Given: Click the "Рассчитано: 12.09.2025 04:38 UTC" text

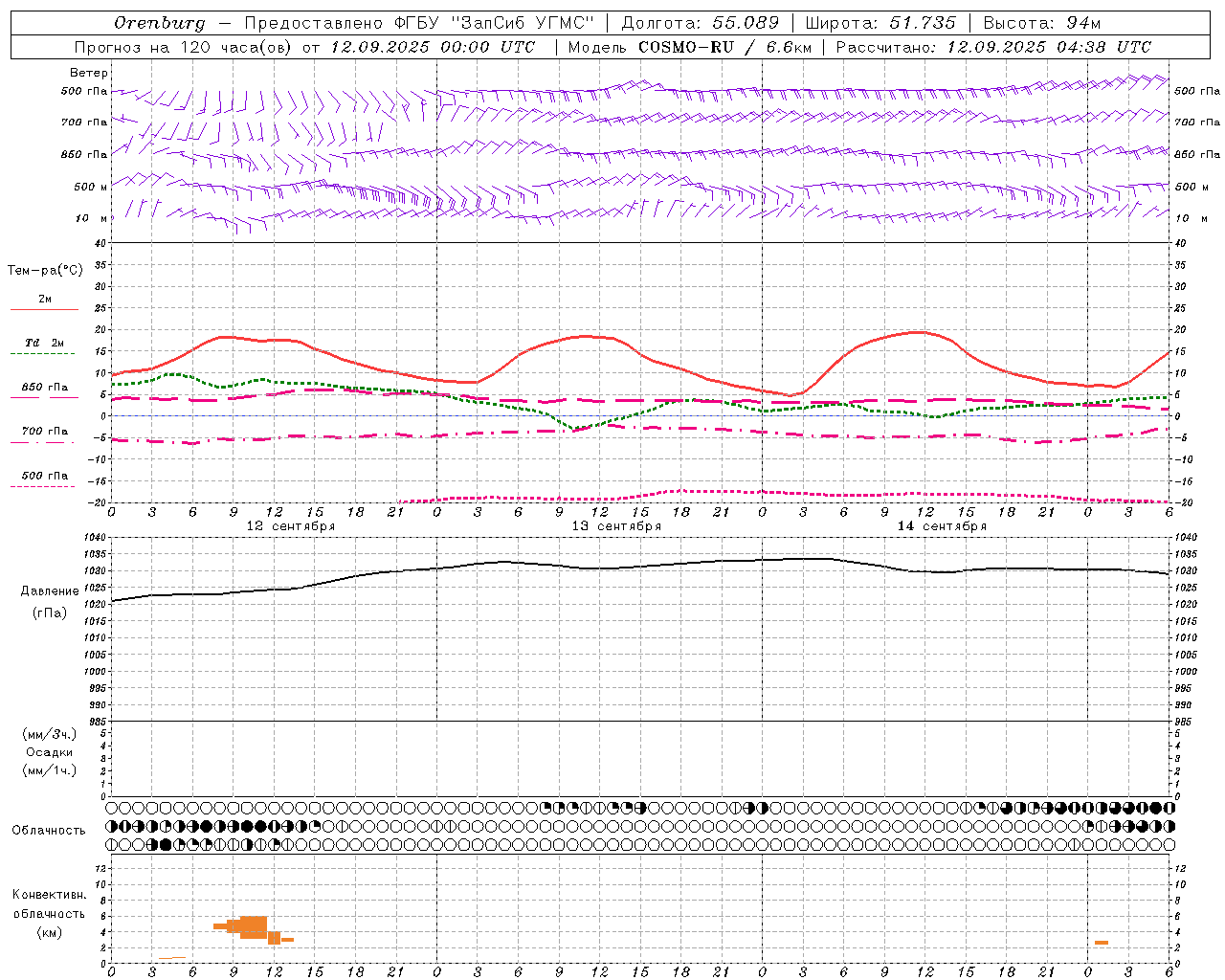Looking at the screenshot, I should tap(993, 47).
